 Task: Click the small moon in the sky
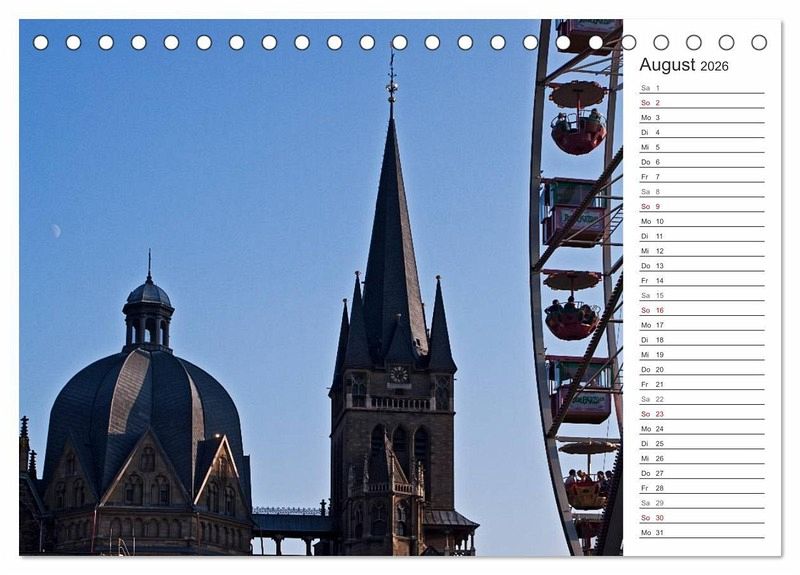57,230
